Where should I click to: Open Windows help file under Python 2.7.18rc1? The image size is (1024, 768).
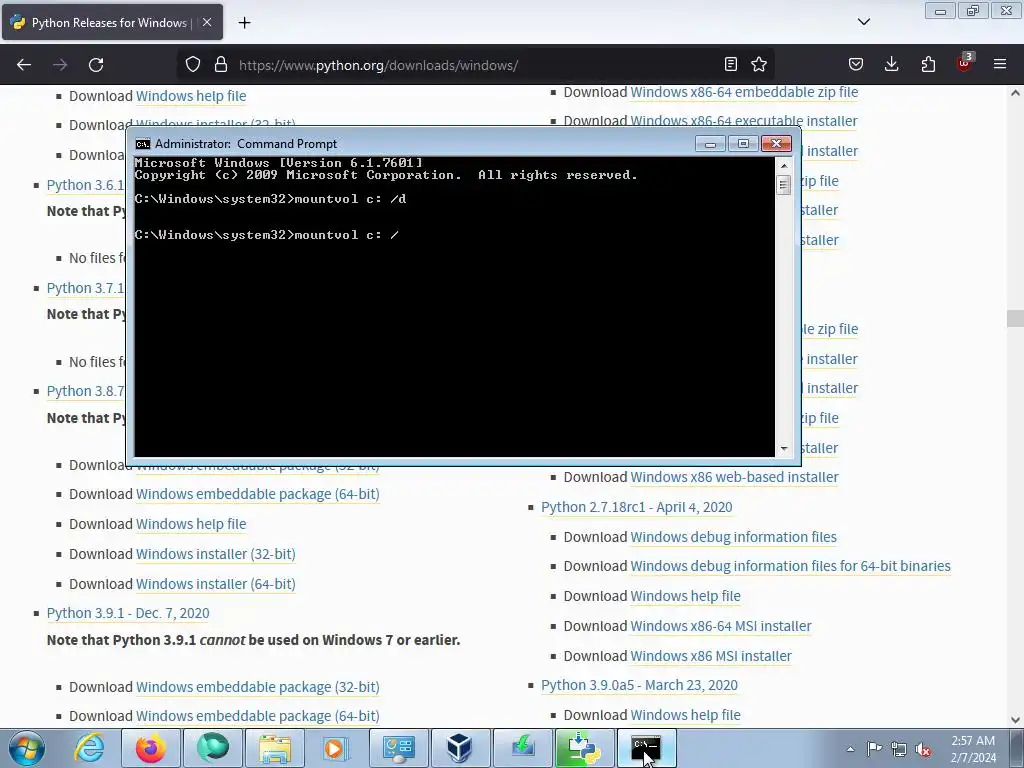tap(685, 596)
